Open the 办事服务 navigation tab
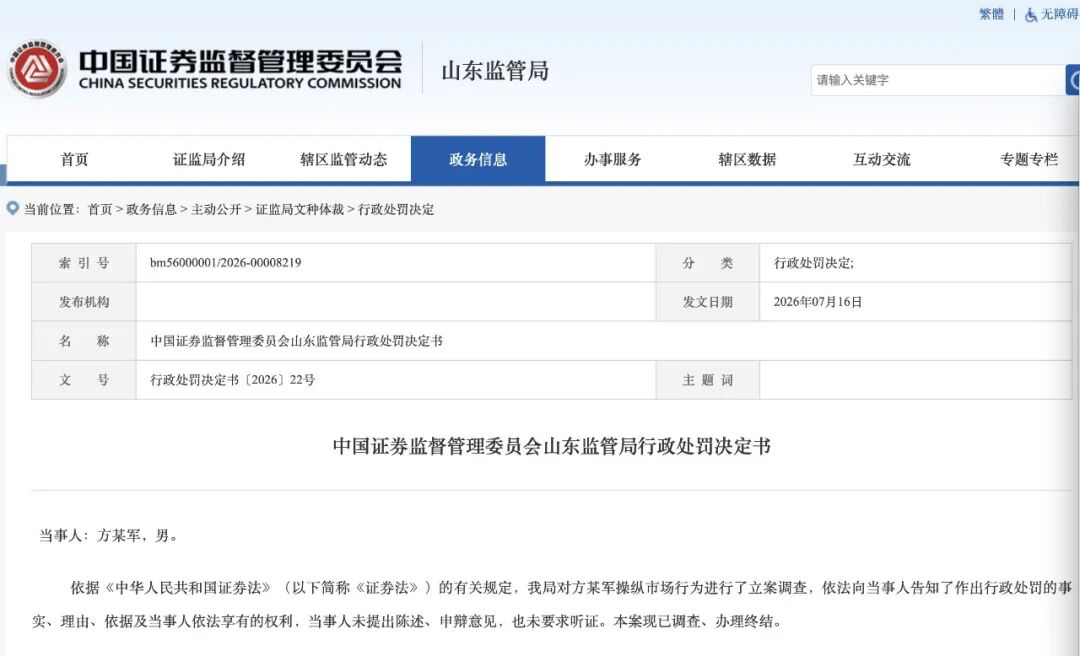The image size is (1080, 656). point(612,159)
